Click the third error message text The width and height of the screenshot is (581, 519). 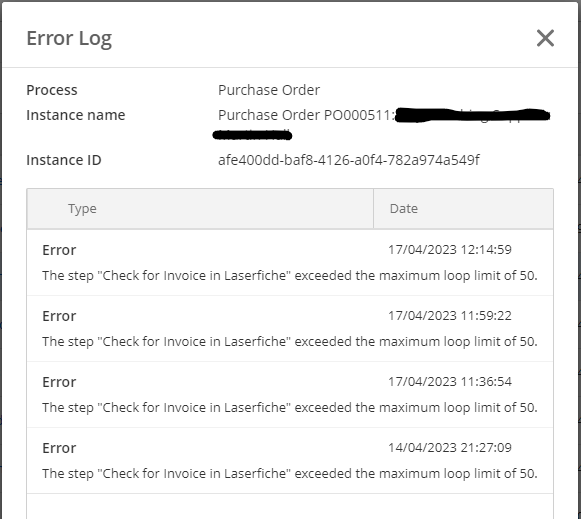(290, 407)
